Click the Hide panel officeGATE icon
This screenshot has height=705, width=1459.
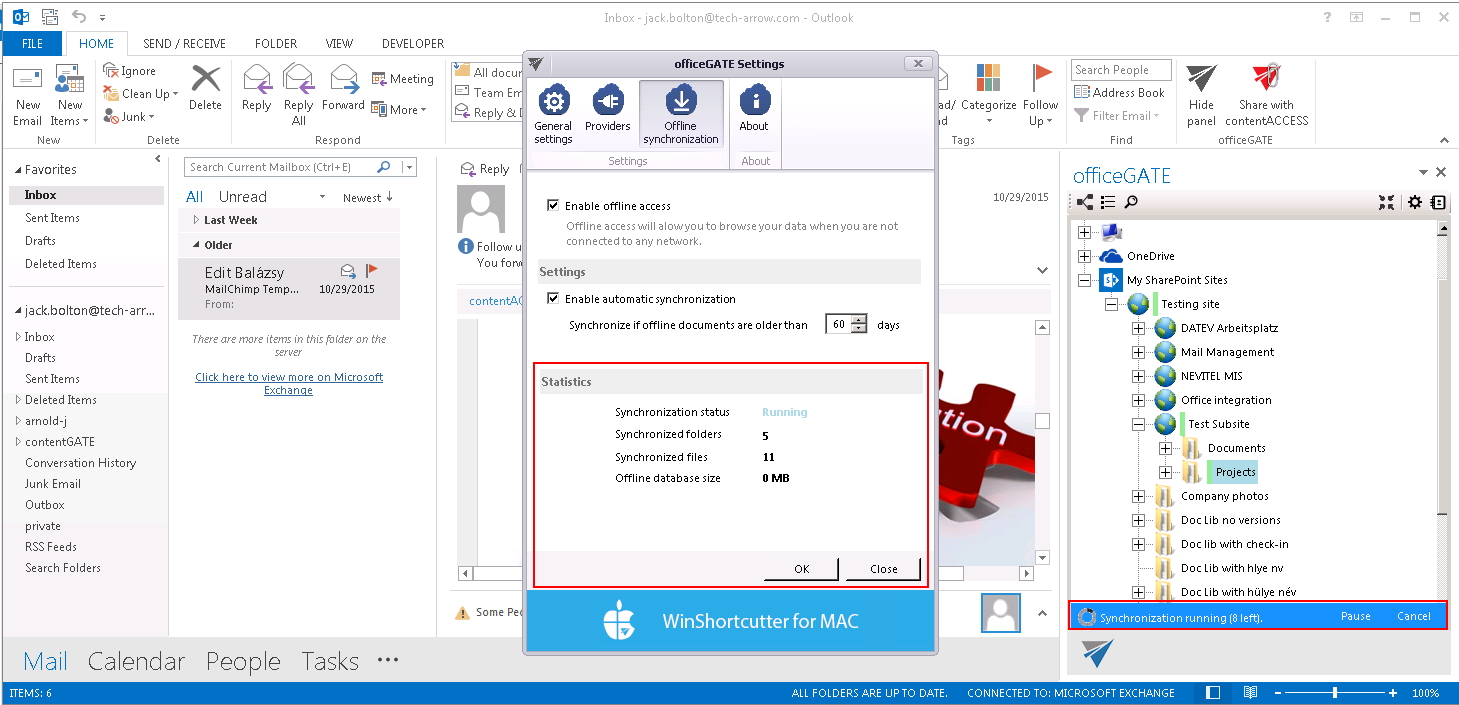(1202, 80)
